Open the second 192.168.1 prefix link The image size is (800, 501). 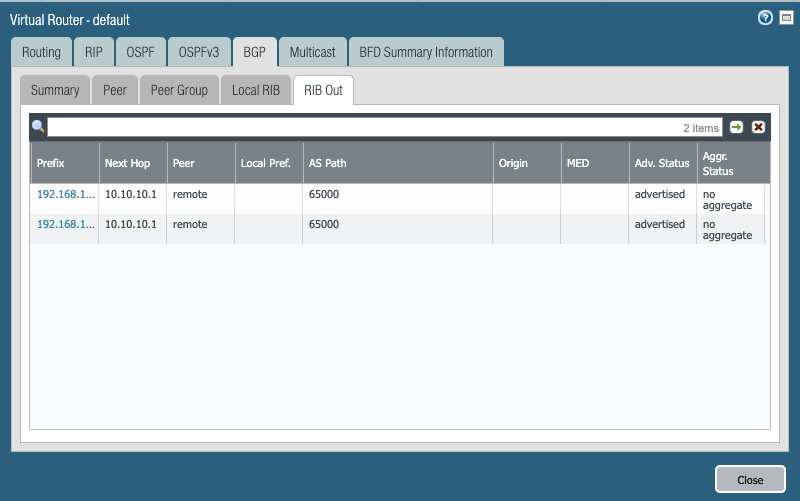pos(65,225)
